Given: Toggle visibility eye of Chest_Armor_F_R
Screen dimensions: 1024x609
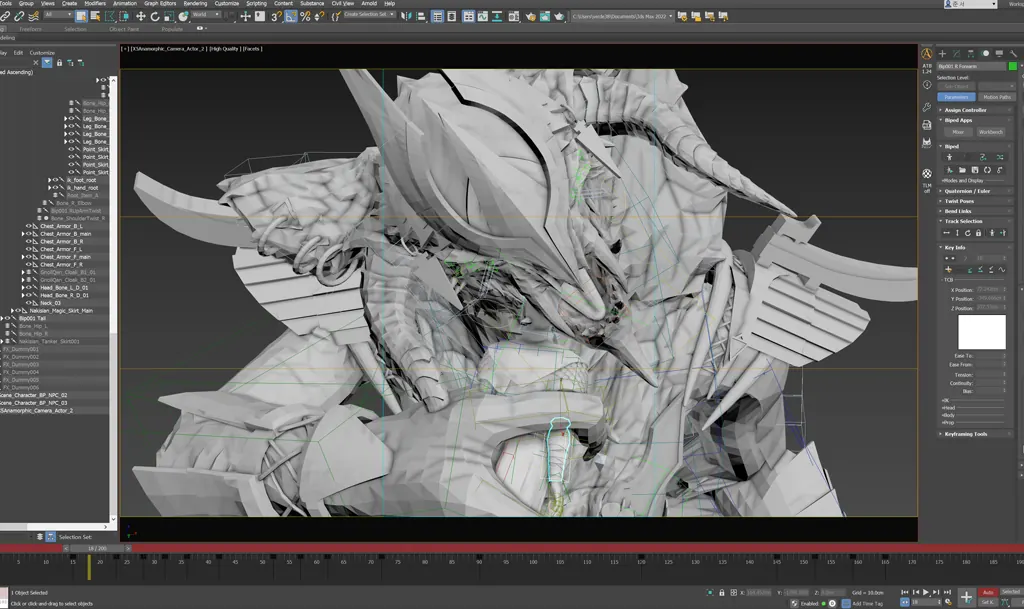Looking at the screenshot, I should (29, 265).
